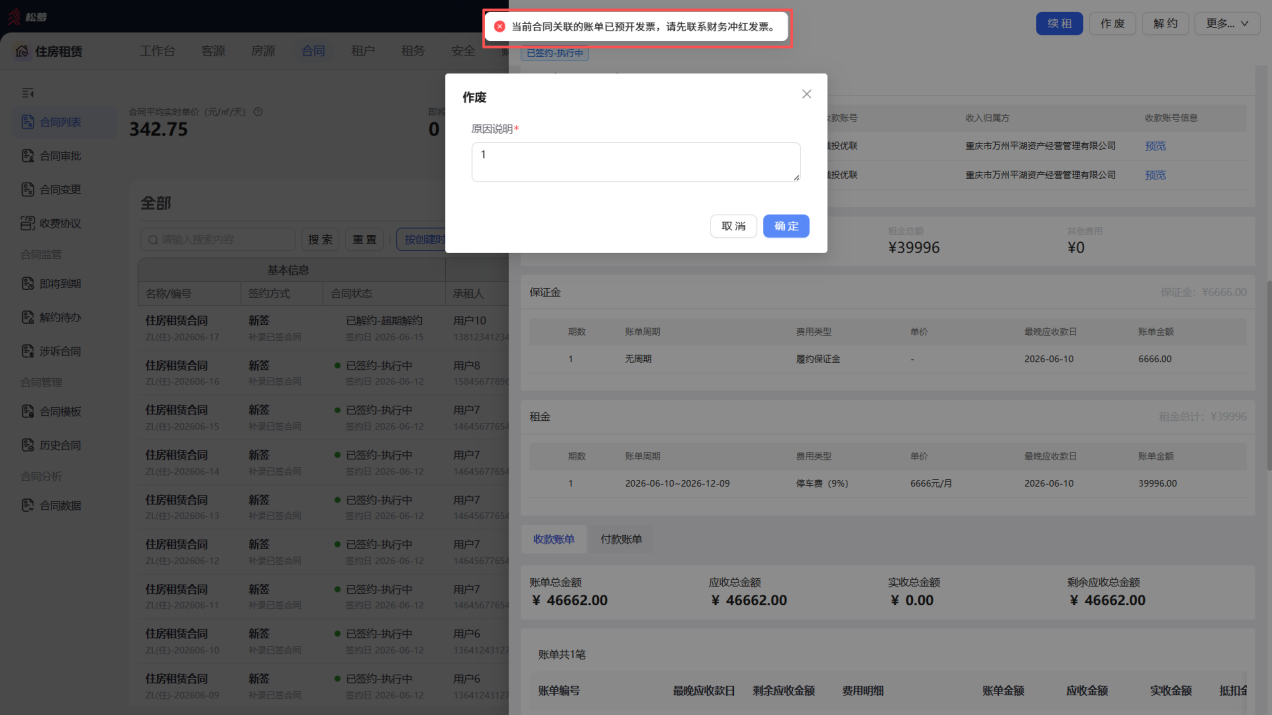
Task: Switch to the 工作台 top menu
Action: click(x=157, y=51)
